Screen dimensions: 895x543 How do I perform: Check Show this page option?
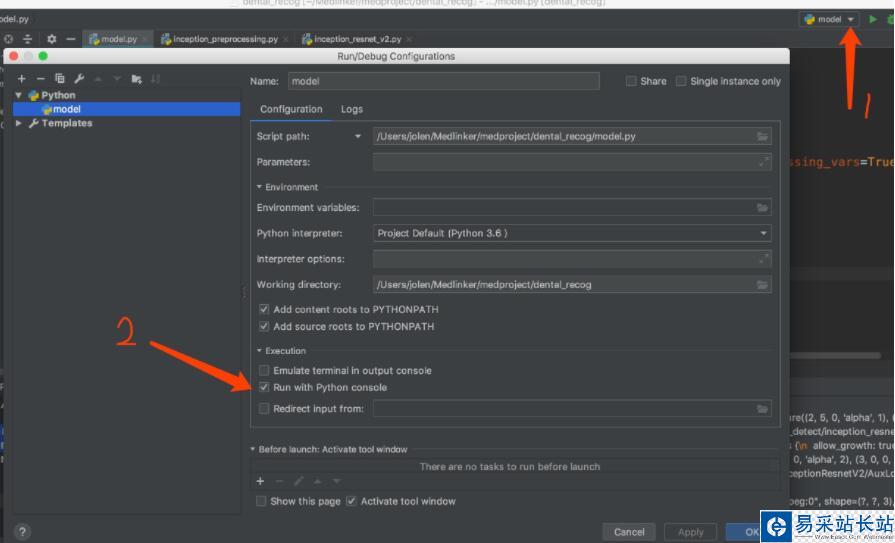click(261, 501)
